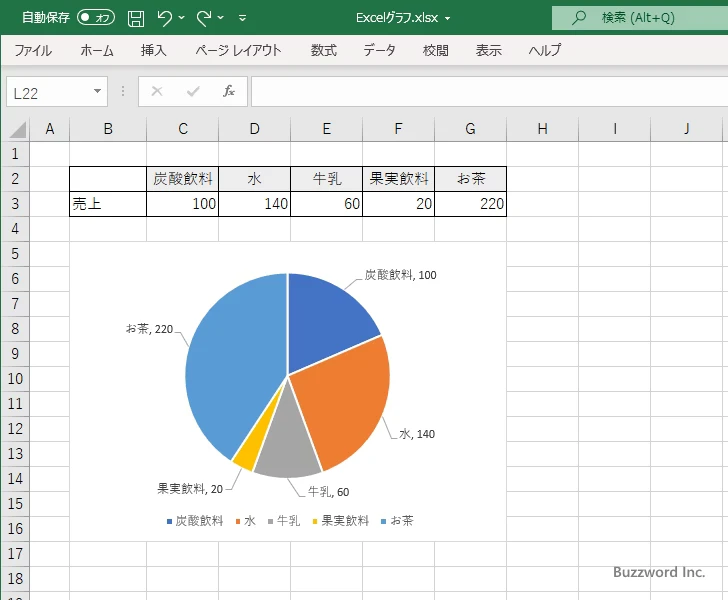Click the 検索 (Alt+Q) search box
Viewport: 728px width, 600px height.
coord(640,18)
